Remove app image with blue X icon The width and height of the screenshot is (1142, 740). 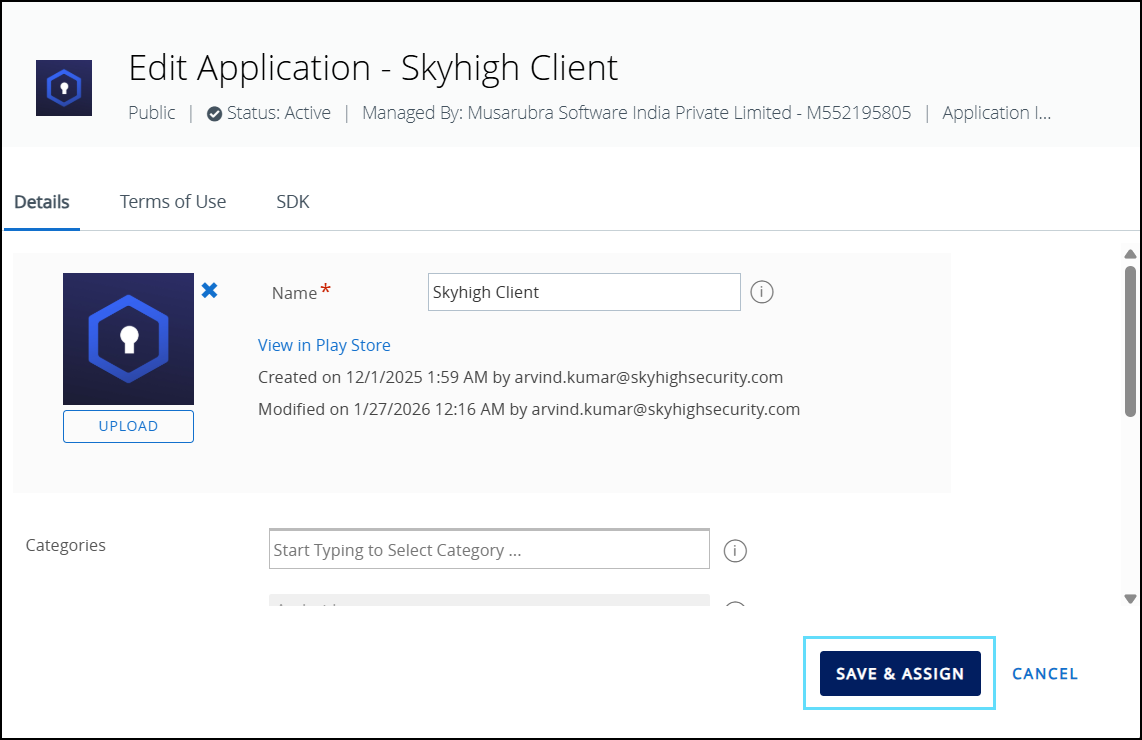point(209,290)
